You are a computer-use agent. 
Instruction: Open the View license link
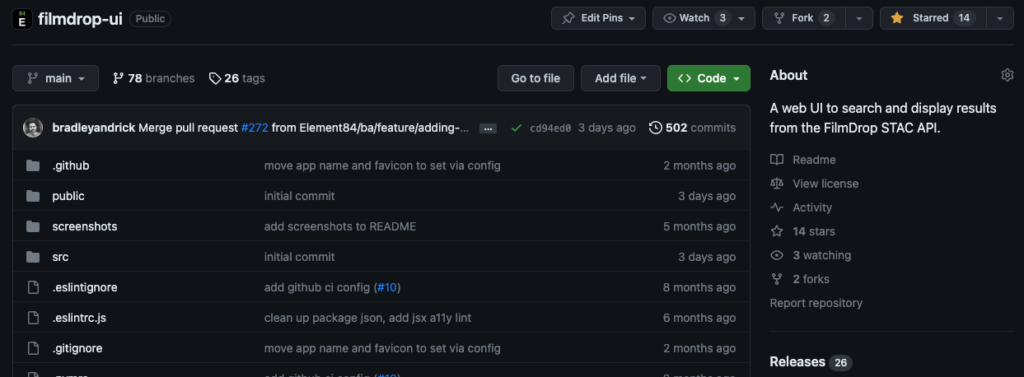(x=814, y=184)
